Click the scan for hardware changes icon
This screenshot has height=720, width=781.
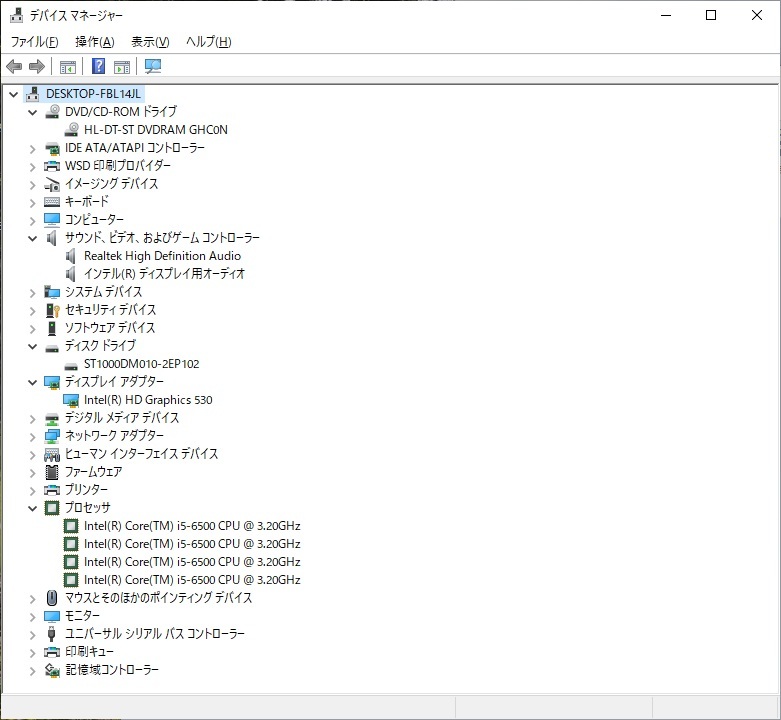(153, 67)
